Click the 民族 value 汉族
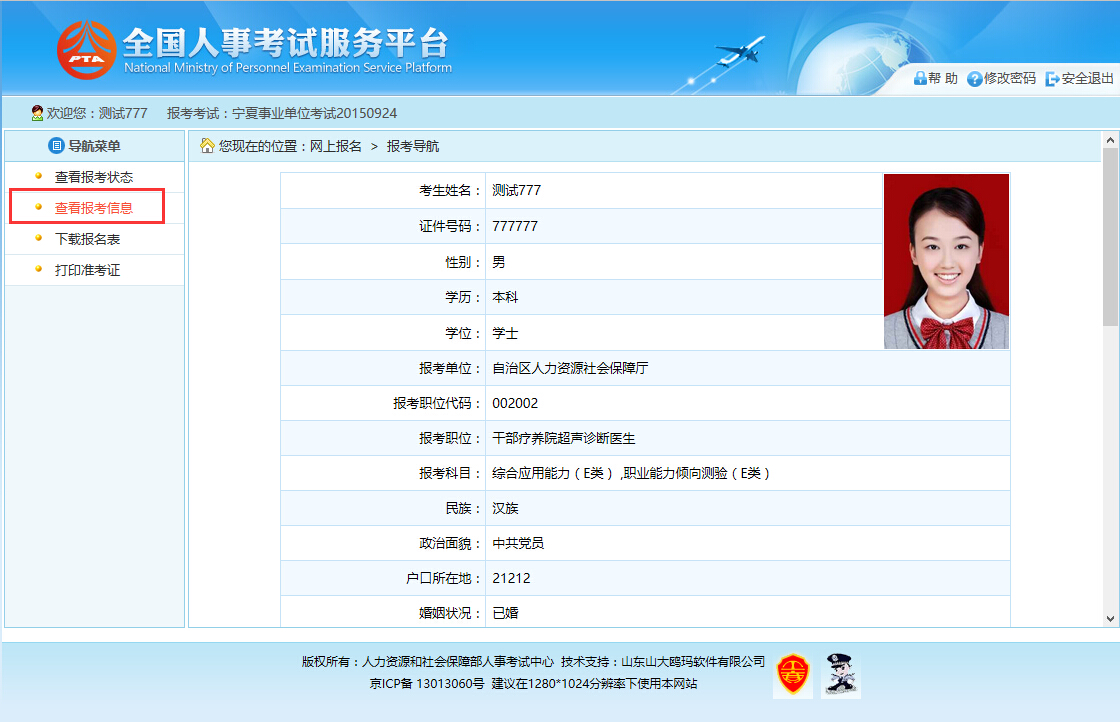 tap(505, 508)
